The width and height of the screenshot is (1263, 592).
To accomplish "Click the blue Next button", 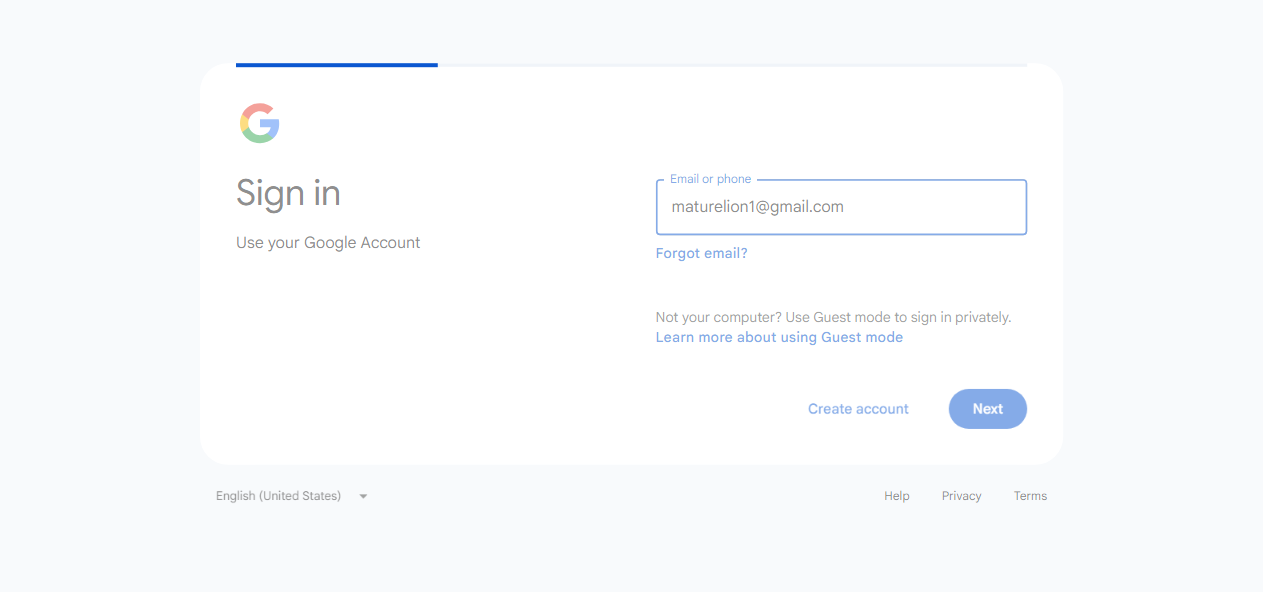I will tap(988, 409).
